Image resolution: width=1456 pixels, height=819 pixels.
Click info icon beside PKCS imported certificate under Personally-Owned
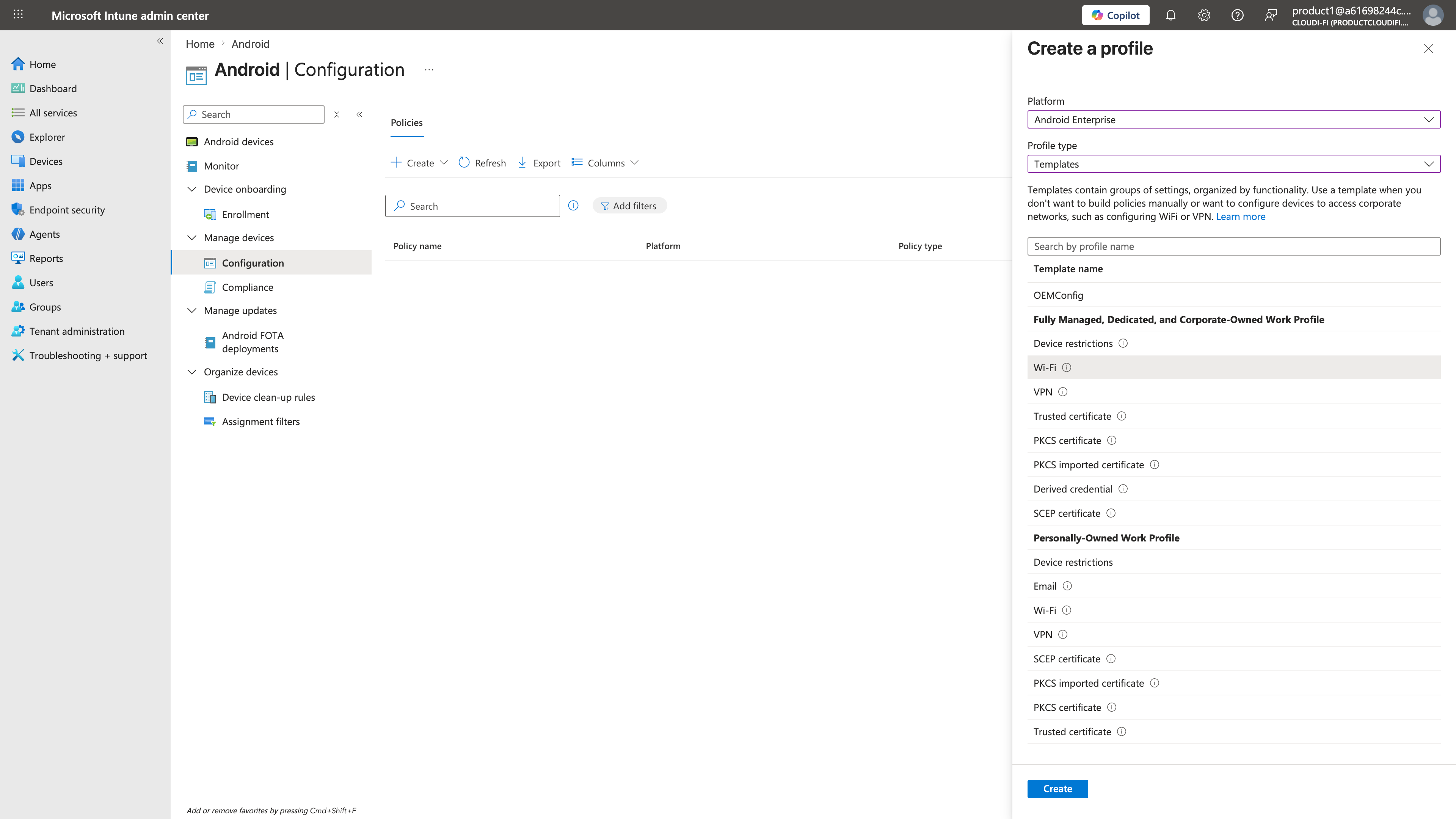[x=1155, y=683]
